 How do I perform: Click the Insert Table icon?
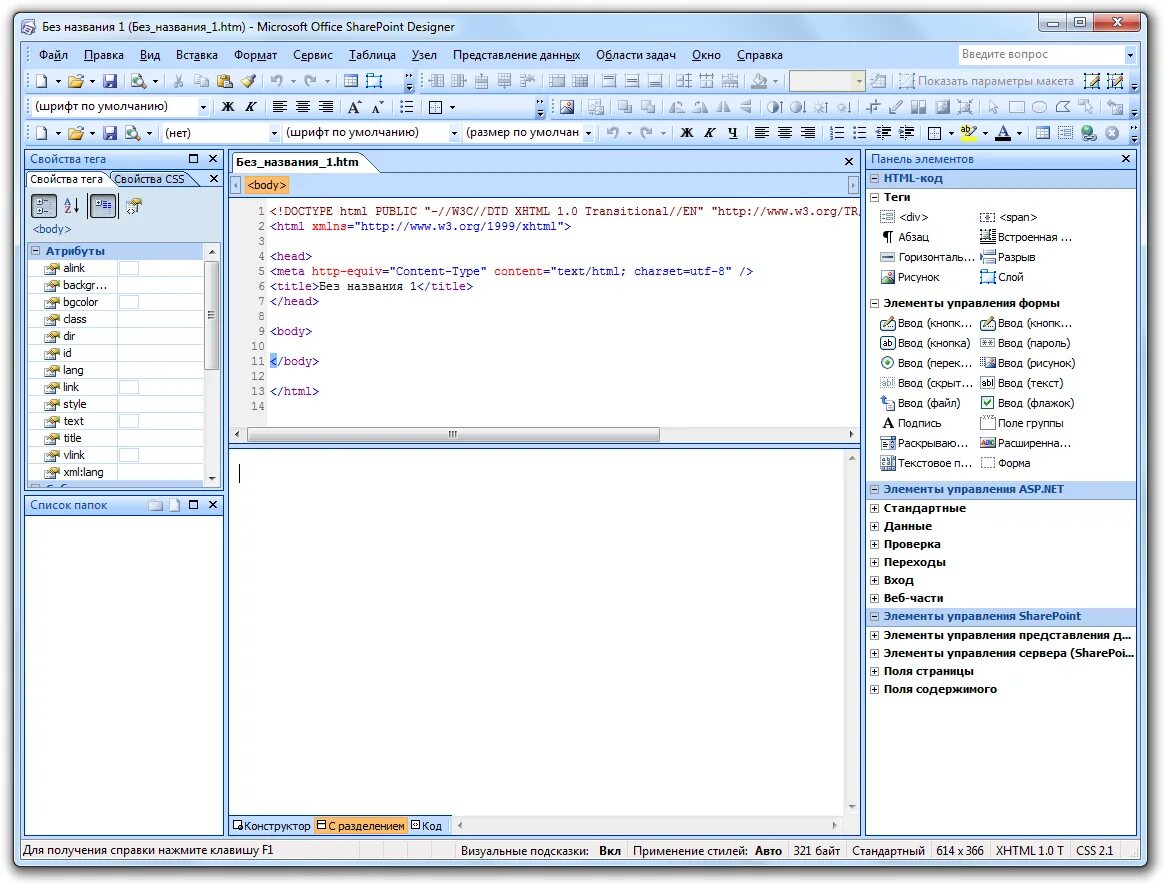pyautogui.click(x=351, y=81)
